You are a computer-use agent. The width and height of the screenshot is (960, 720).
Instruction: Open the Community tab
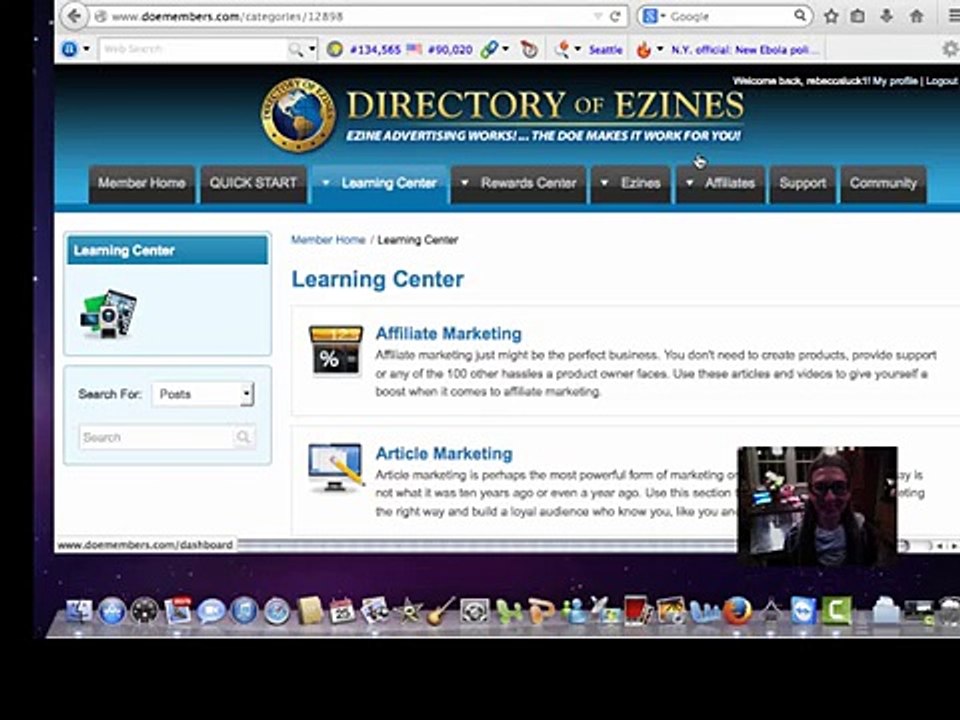[883, 183]
